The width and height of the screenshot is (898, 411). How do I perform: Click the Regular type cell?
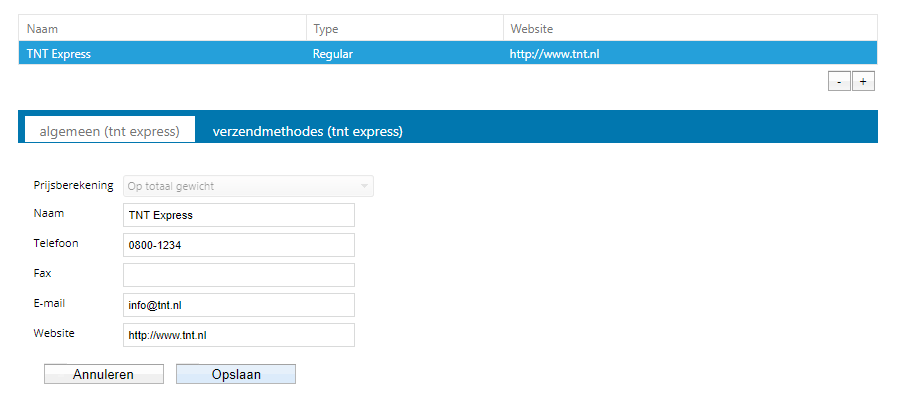333,54
